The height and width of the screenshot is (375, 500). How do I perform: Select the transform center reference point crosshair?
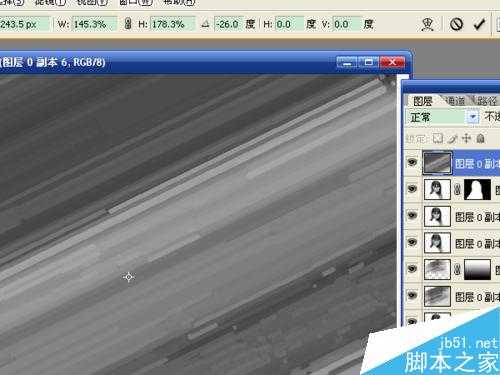click(129, 277)
